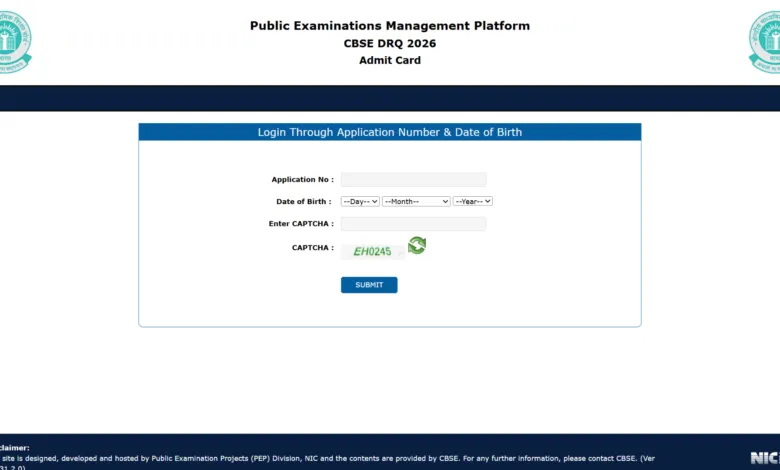Click the NIC logo in footer
Viewport: 780px width, 470px height.
coord(765,458)
